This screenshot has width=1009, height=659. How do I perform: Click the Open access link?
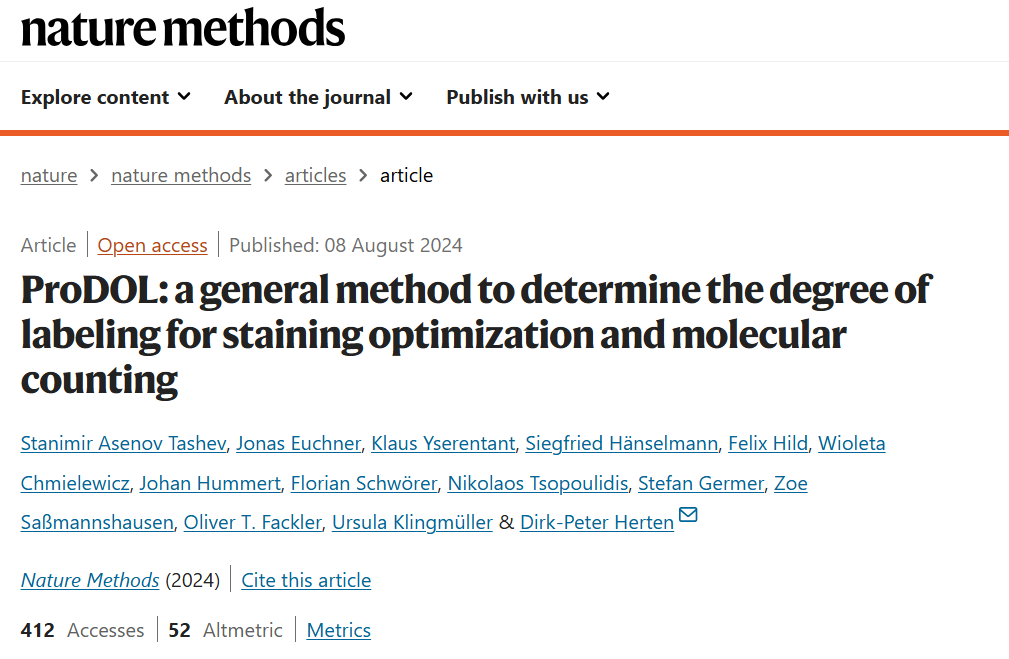[x=153, y=245]
